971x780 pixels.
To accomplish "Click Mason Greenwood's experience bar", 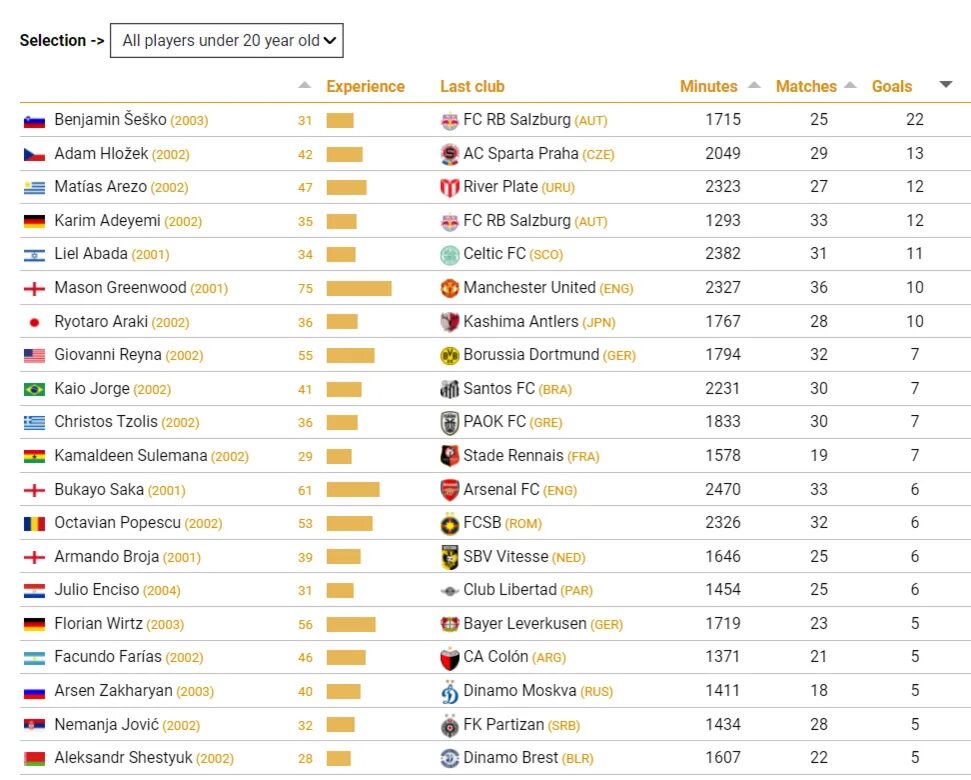I will click(x=358, y=288).
